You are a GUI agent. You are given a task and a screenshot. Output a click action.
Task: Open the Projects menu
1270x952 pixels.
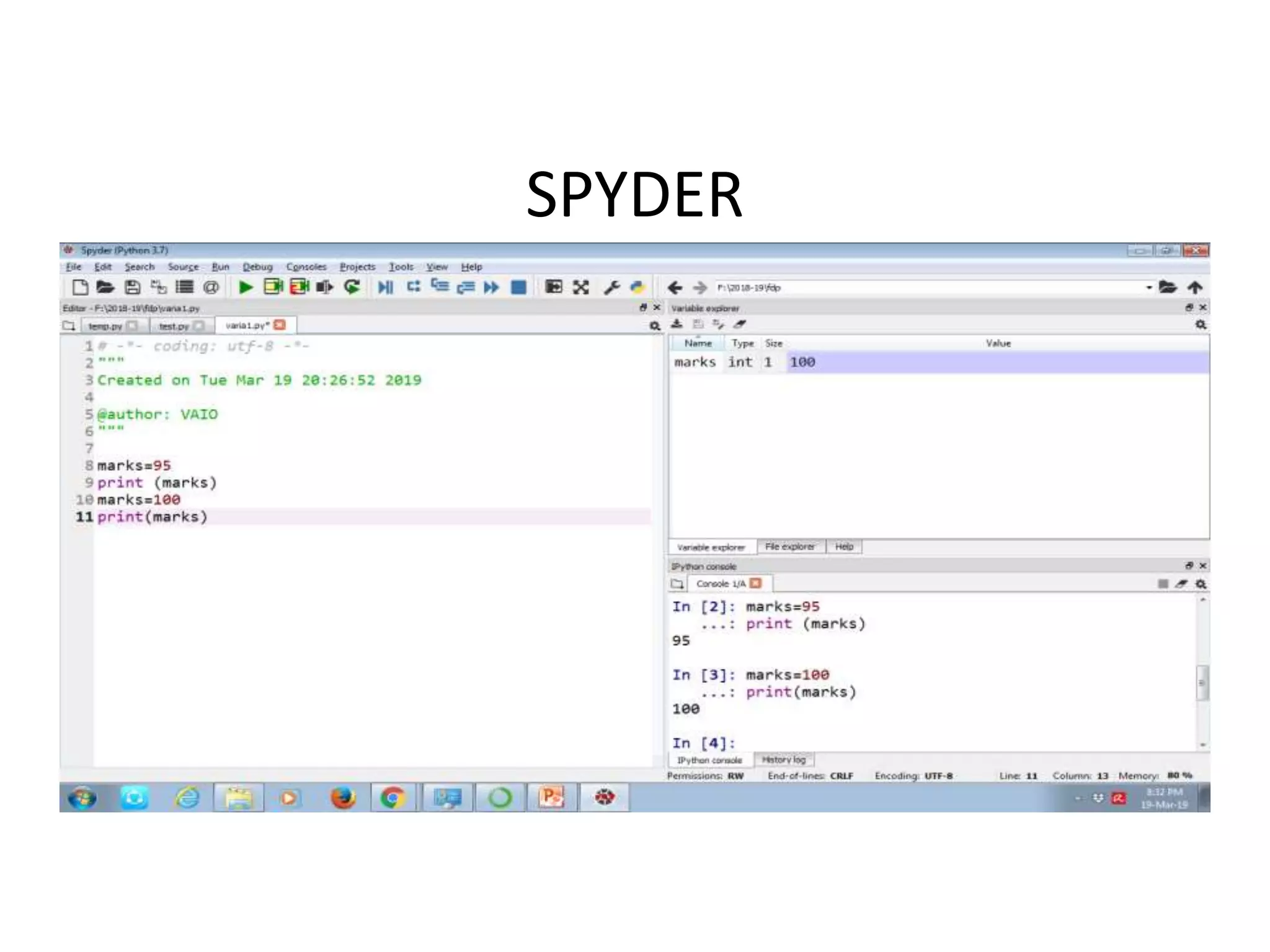tap(357, 267)
